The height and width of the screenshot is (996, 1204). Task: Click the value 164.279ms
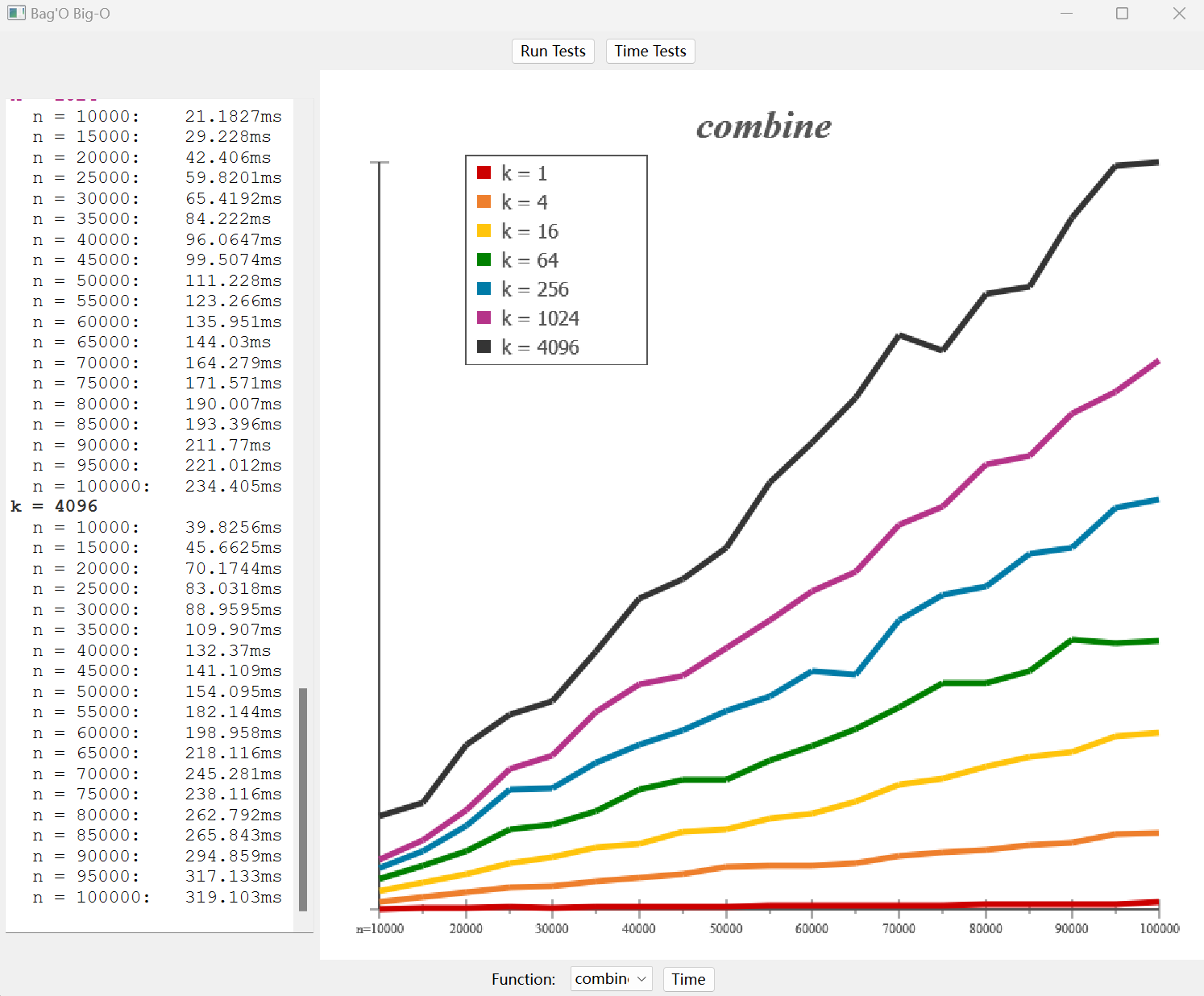point(234,363)
